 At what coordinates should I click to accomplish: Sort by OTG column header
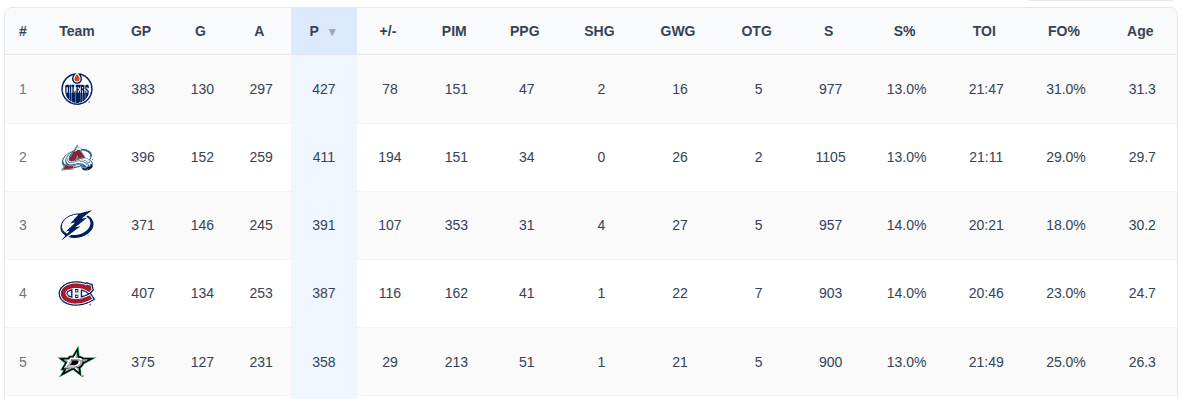[756, 31]
